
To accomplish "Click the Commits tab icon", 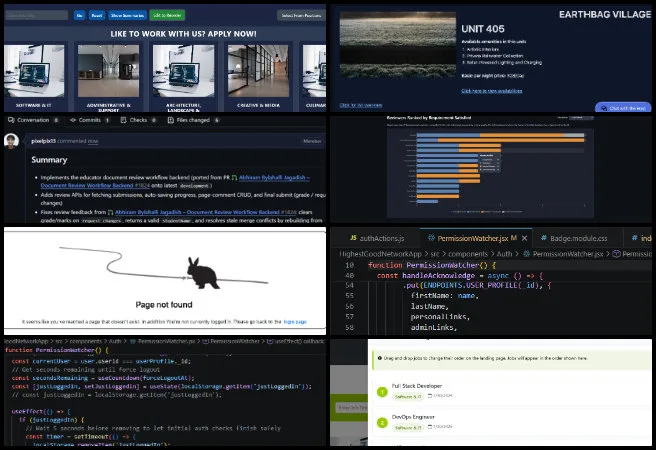I will [x=73, y=120].
